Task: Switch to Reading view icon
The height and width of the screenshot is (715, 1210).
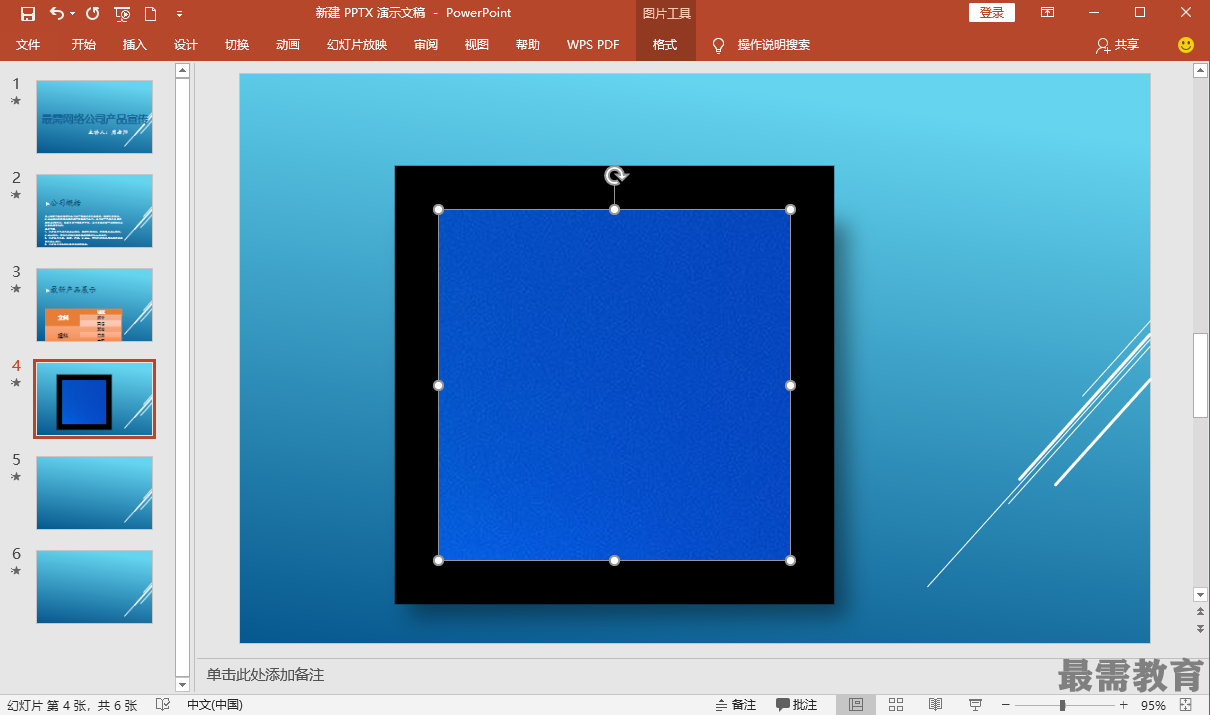Action: point(935,705)
